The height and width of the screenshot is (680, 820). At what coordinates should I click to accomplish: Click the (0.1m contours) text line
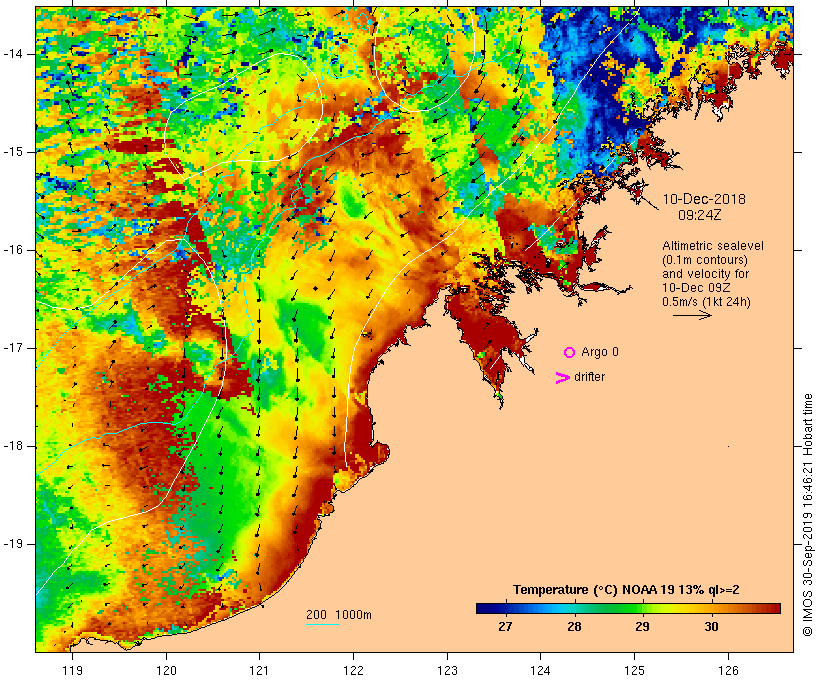[x=705, y=260]
